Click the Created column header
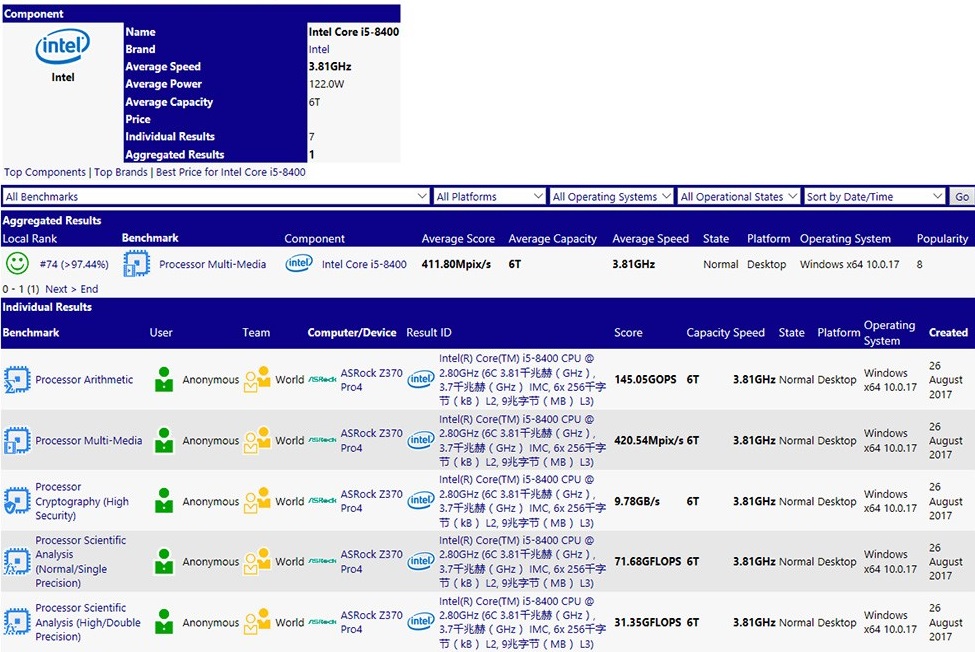The width and height of the screenshot is (975, 652). [x=948, y=333]
